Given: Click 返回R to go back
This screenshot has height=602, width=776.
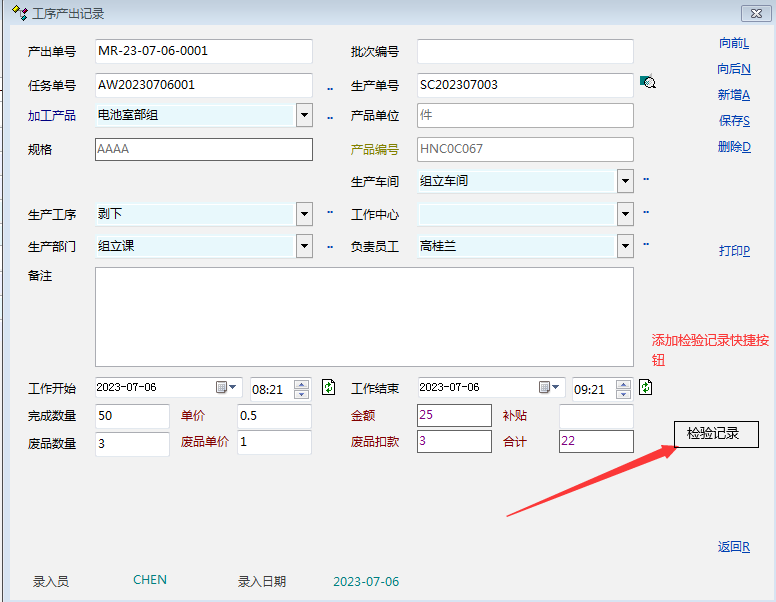Looking at the screenshot, I should click(x=733, y=547).
